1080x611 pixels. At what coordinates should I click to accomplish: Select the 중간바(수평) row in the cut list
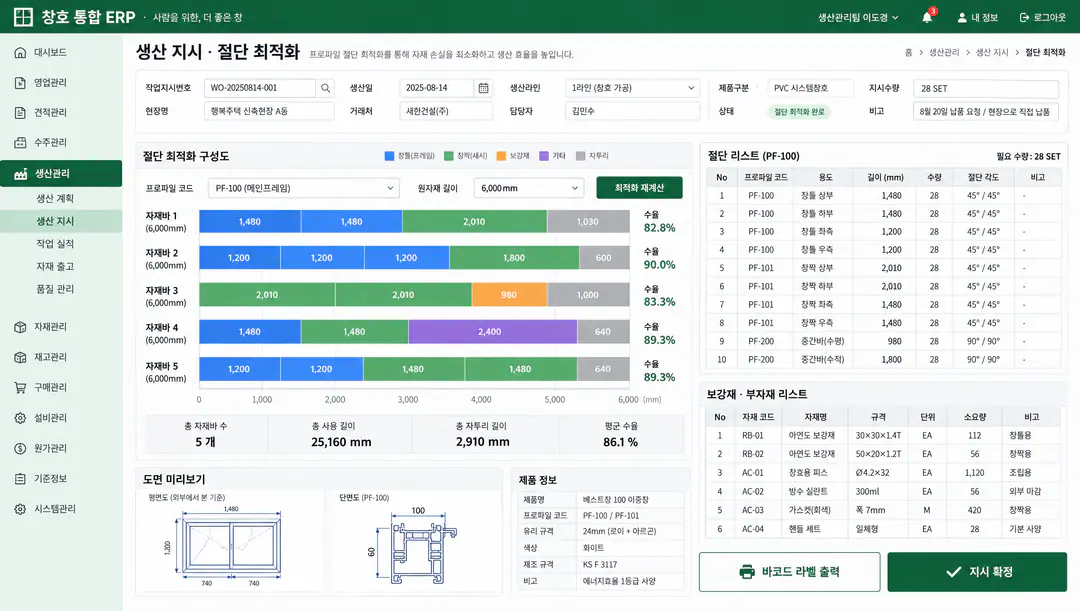[x=884, y=341]
